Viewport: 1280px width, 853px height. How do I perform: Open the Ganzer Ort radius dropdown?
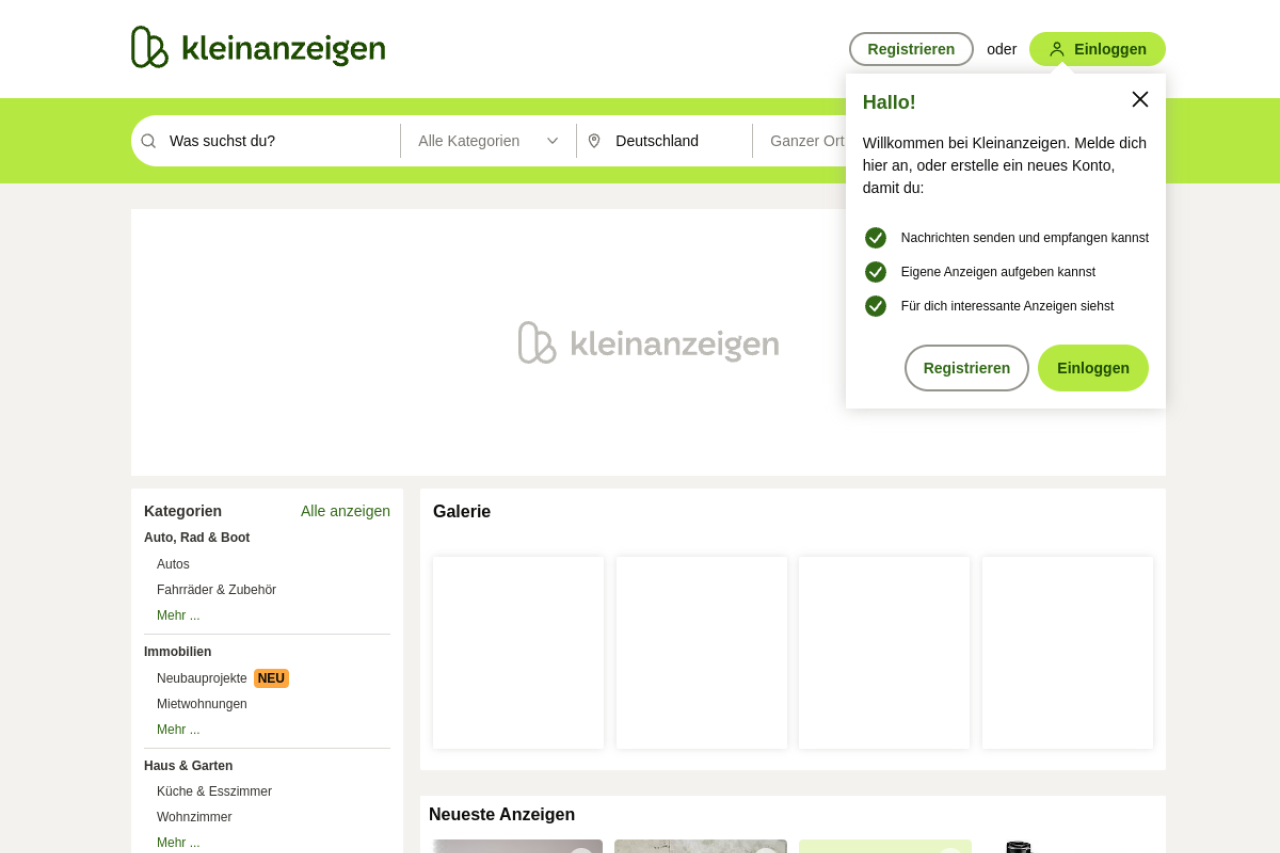pos(807,141)
